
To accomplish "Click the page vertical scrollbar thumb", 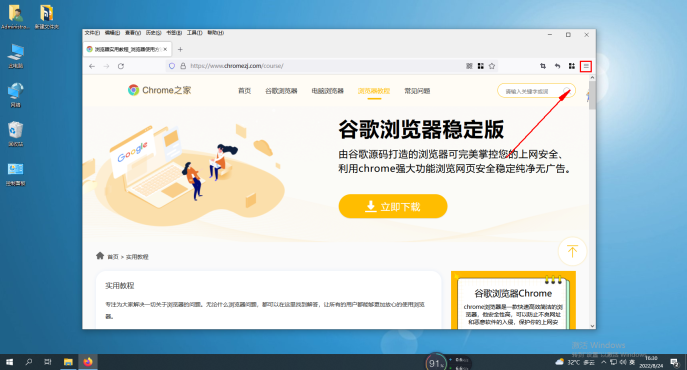I will pyautogui.click(x=592, y=95).
